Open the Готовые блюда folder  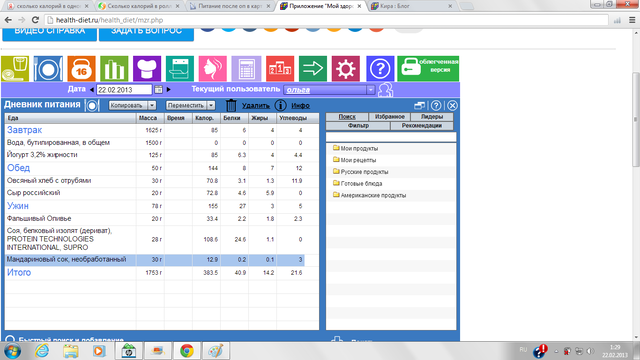358,184
